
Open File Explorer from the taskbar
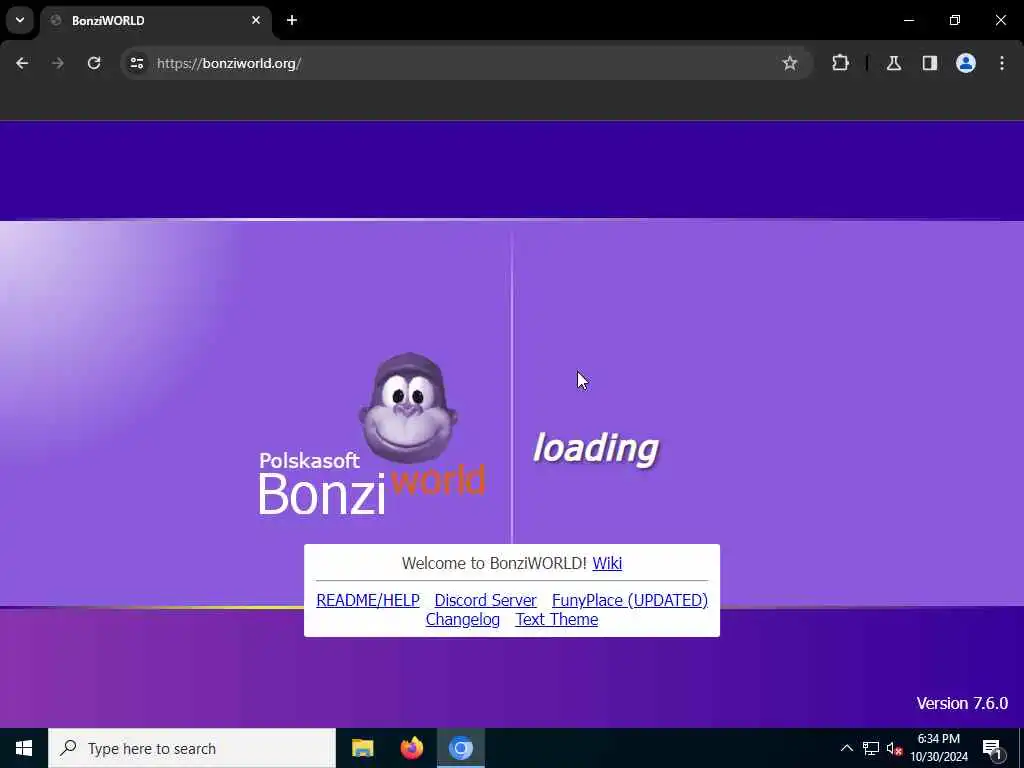pos(362,748)
